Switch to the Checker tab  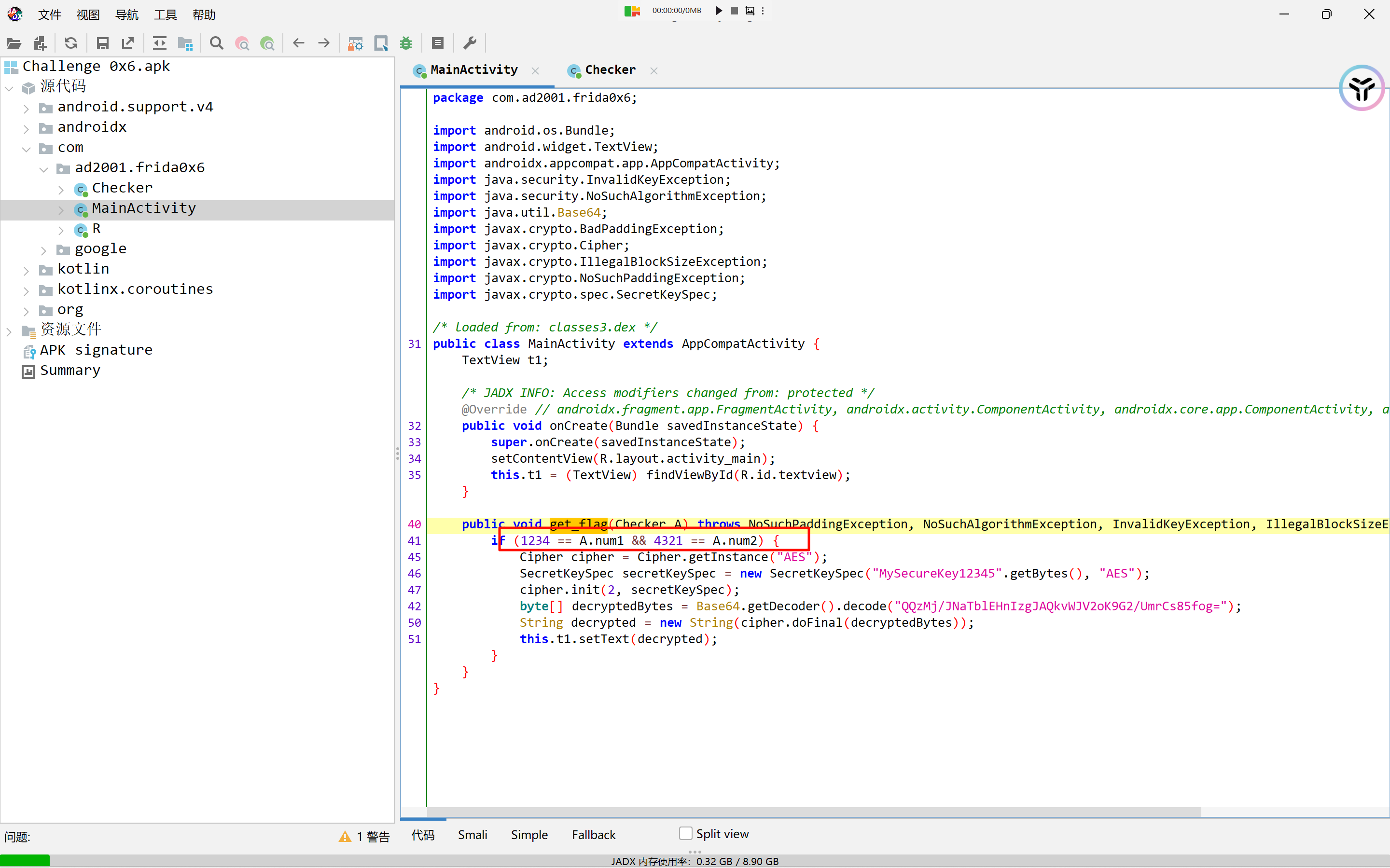coord(609,70)
